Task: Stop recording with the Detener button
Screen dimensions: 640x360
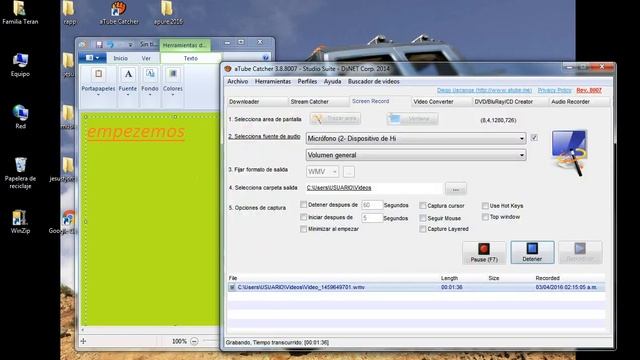Action: (x=532, y=252)
